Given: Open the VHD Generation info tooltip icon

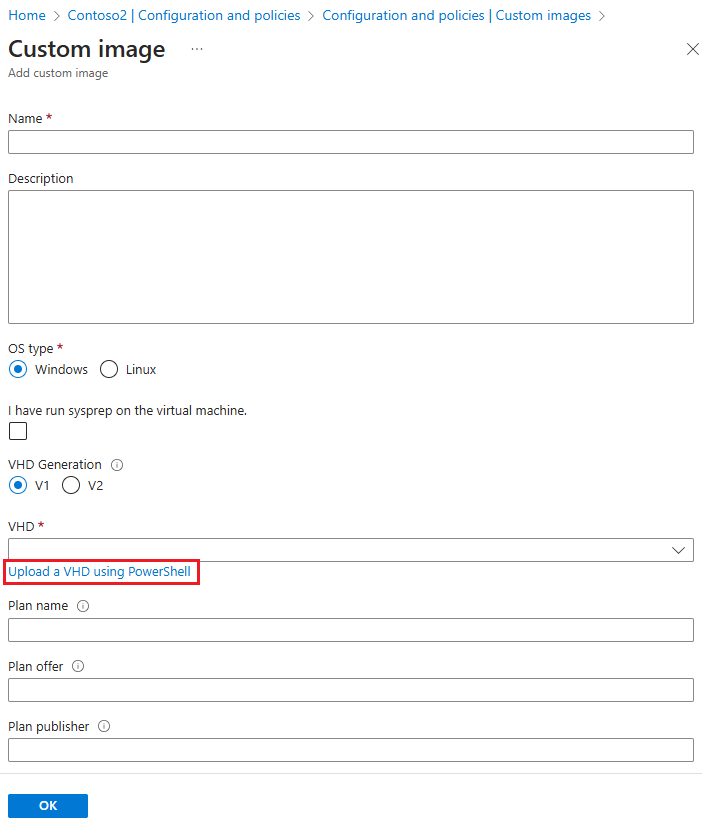Looking at the screenshot, I should [117, 464].
